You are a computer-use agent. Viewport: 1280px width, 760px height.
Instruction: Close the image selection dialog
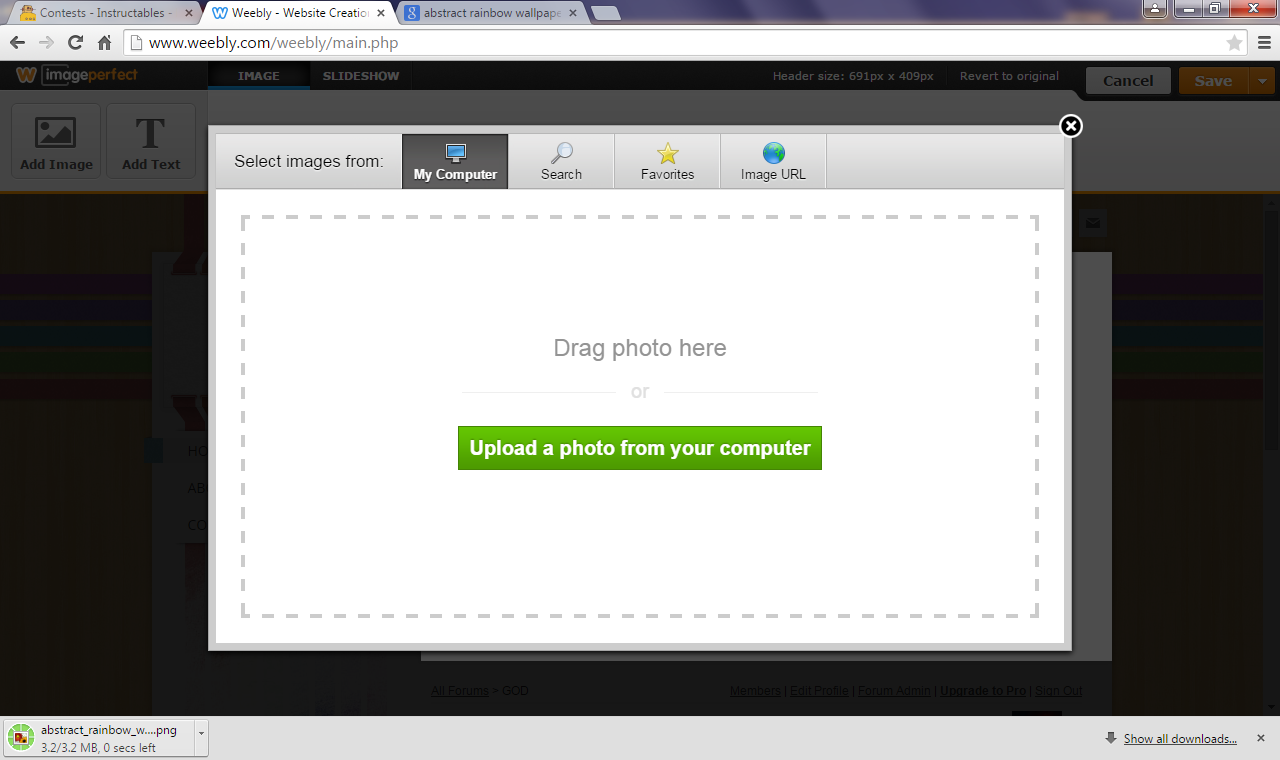(x=1071, y=126)
